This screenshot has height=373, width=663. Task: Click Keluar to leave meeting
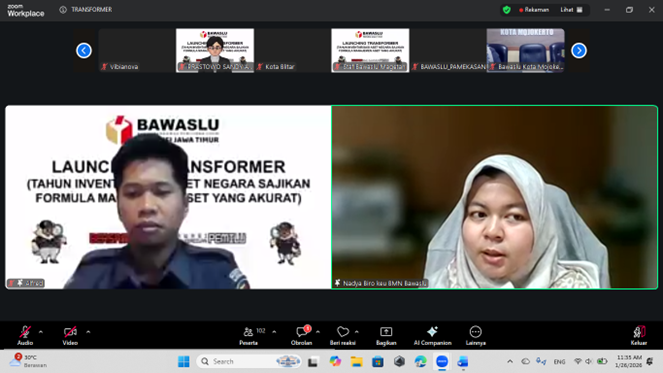tap(638, 336)
